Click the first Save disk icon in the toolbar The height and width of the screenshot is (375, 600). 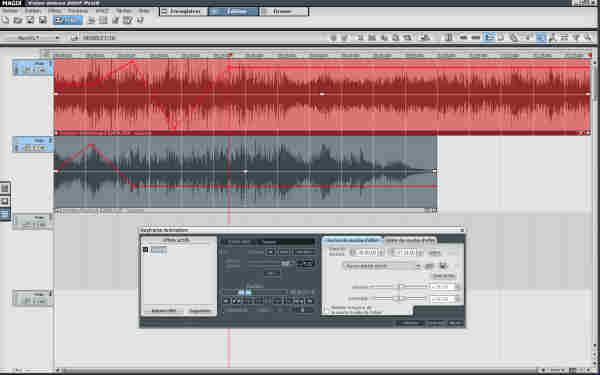[30, 20]
